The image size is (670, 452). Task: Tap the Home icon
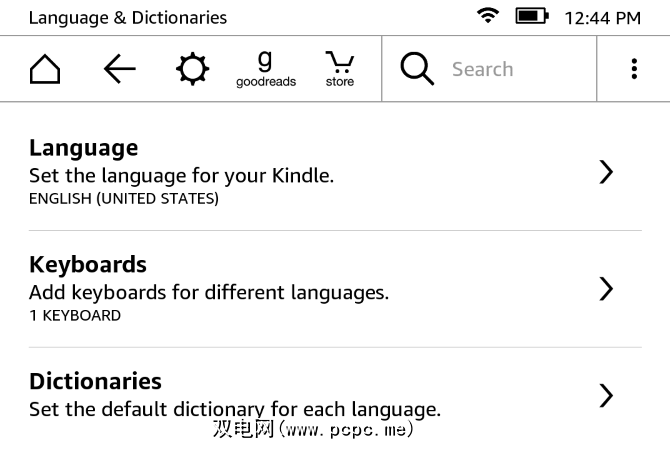44,69
